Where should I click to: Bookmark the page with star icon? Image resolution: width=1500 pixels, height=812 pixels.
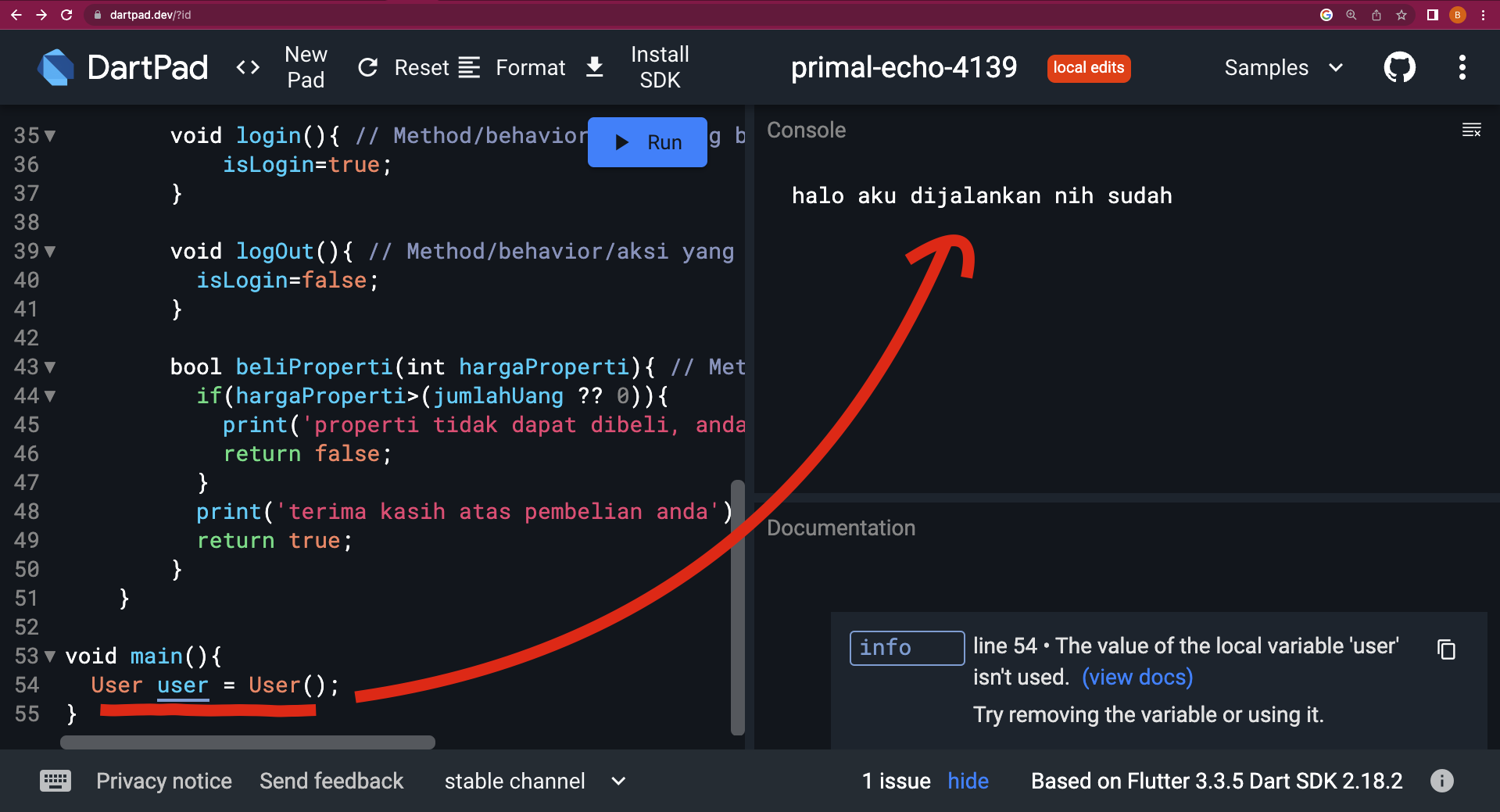[x=1402, y=15]
